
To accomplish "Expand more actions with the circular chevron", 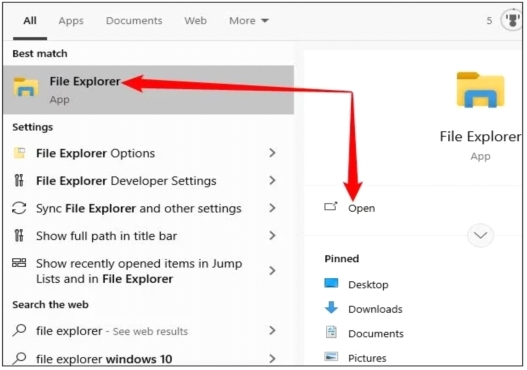I will point(480,235).
